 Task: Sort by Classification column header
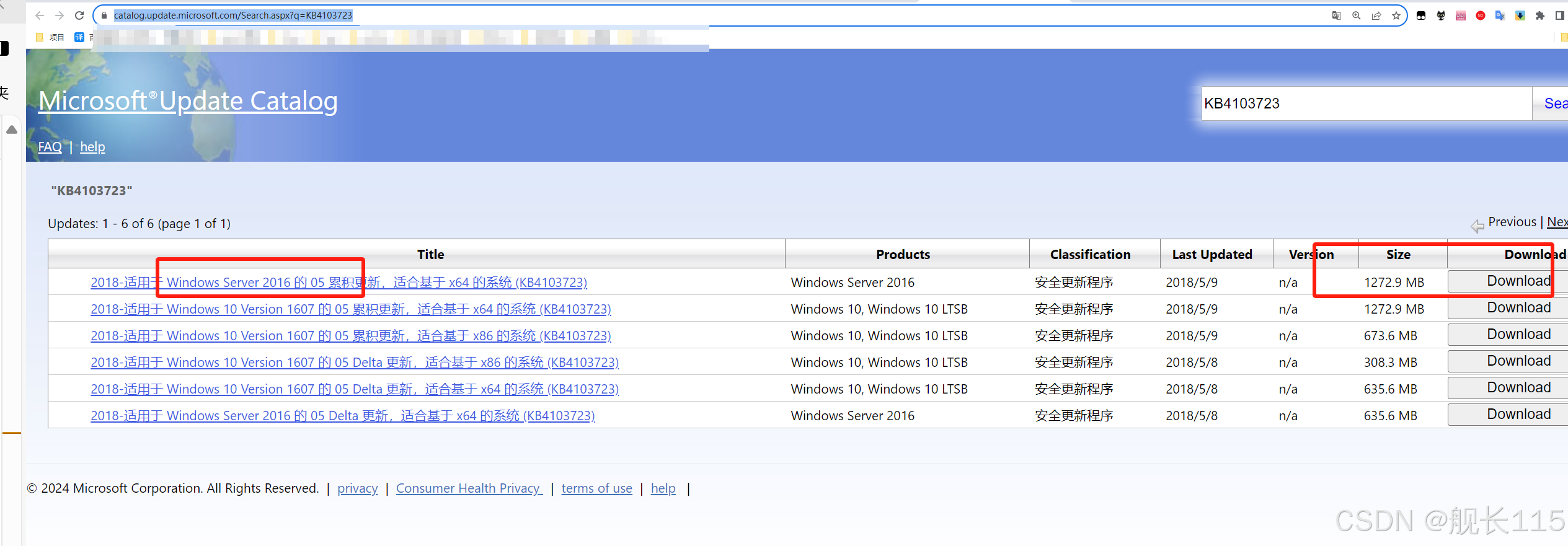coord(1090,254)
